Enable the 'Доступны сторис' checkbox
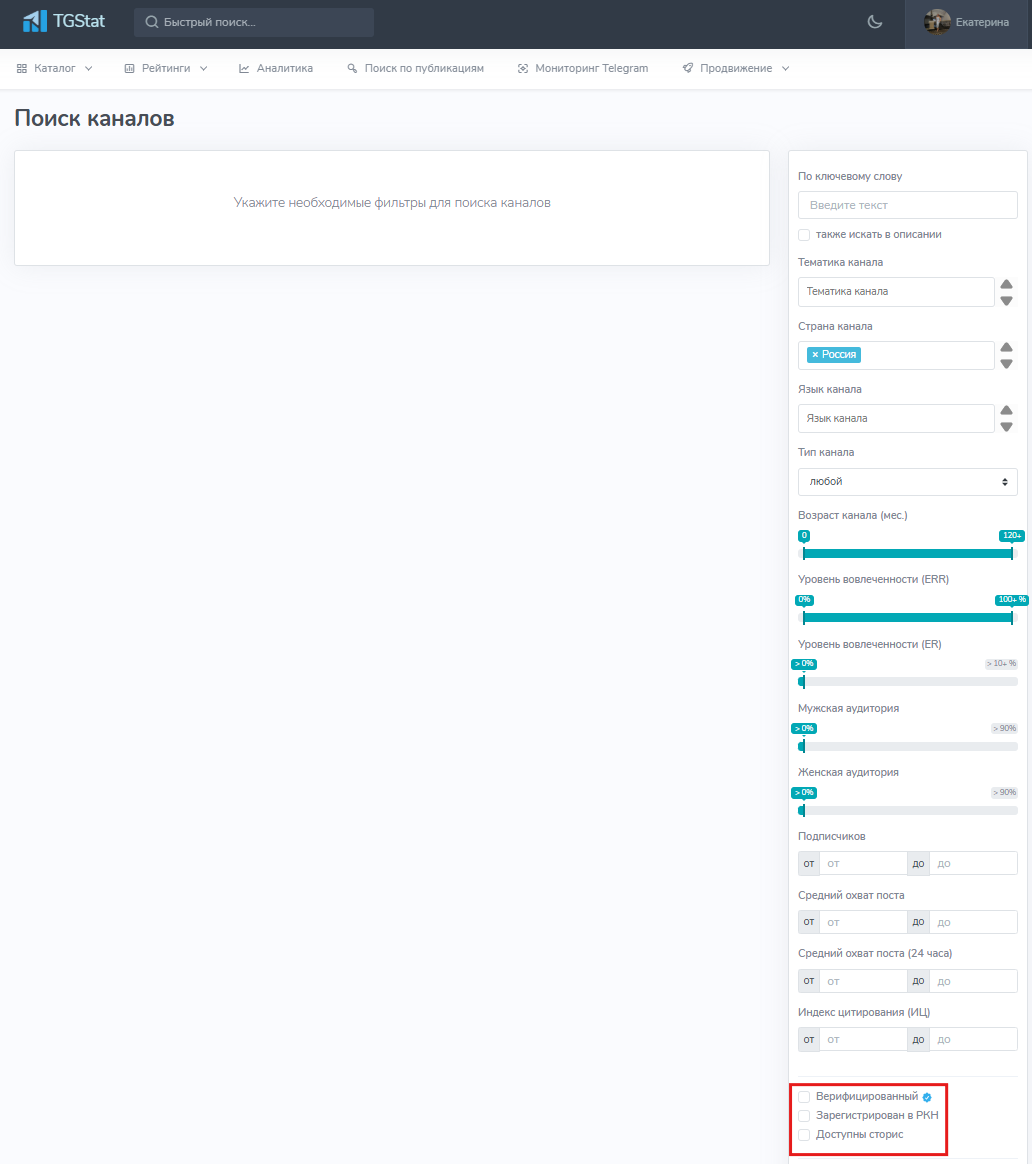The height and width of the screenshot is (1164, 1032). 804,1135
